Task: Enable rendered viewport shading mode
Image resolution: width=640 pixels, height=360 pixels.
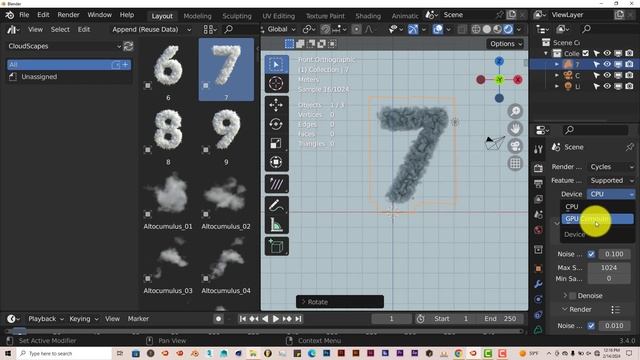Action: (508, 29)
